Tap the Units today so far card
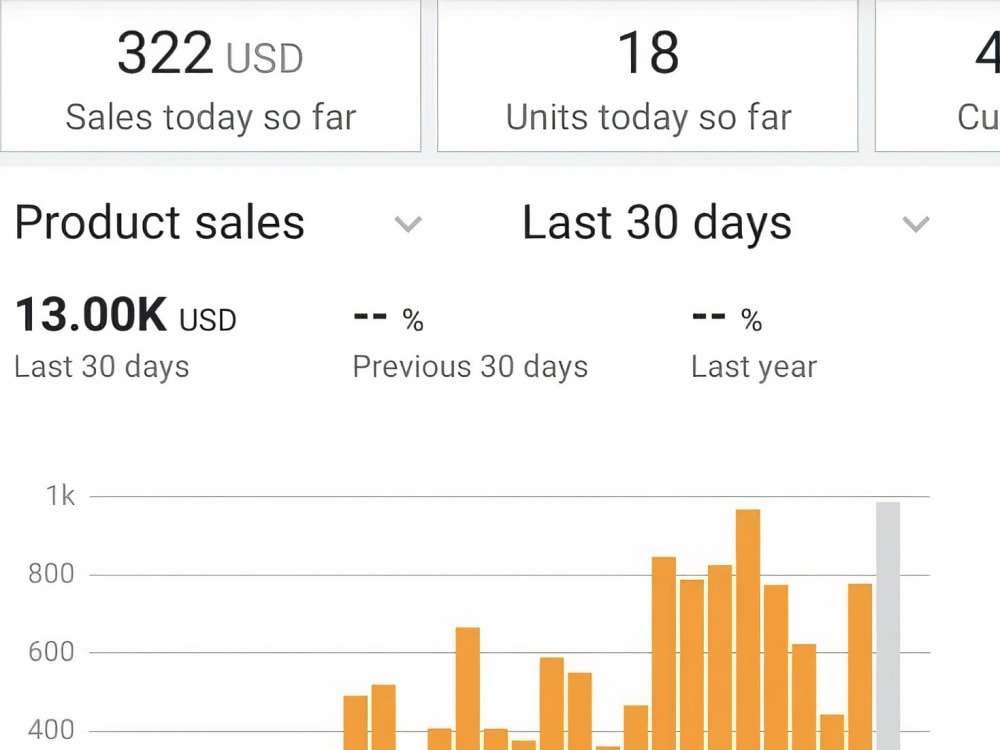 [x=647, y=75]
